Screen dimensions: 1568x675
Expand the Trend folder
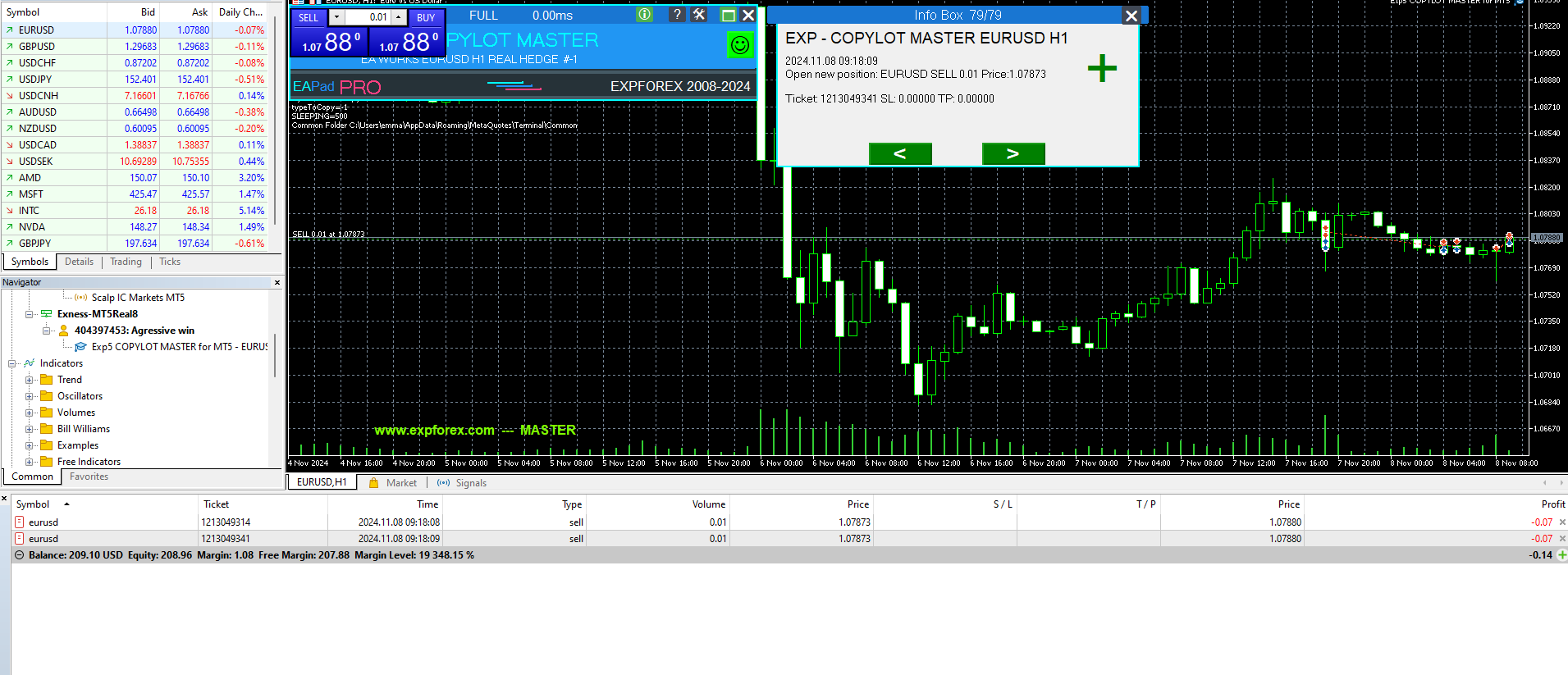coord(29,380)
